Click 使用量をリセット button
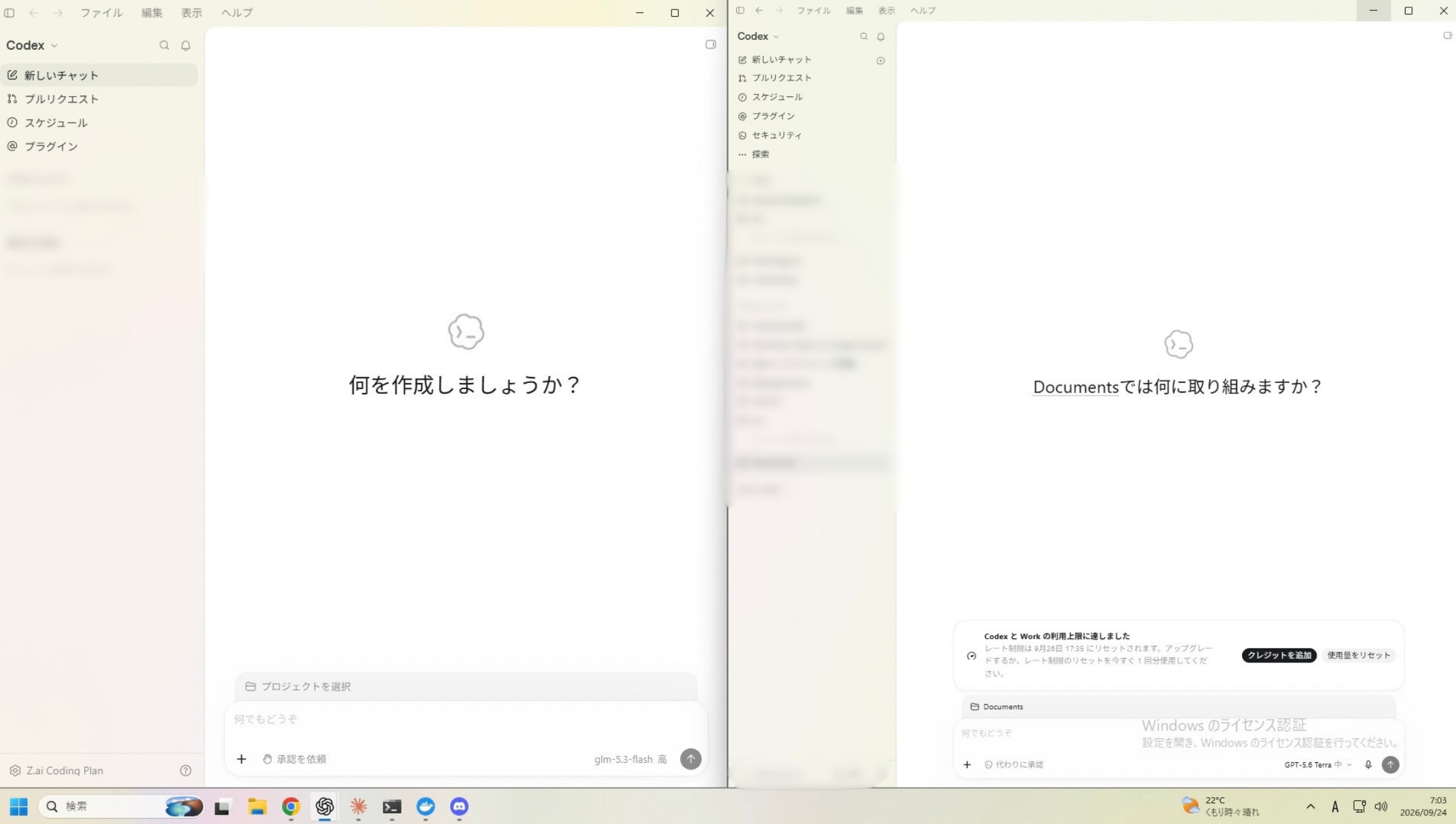The image size is (1456, 824). [1358, 655]
